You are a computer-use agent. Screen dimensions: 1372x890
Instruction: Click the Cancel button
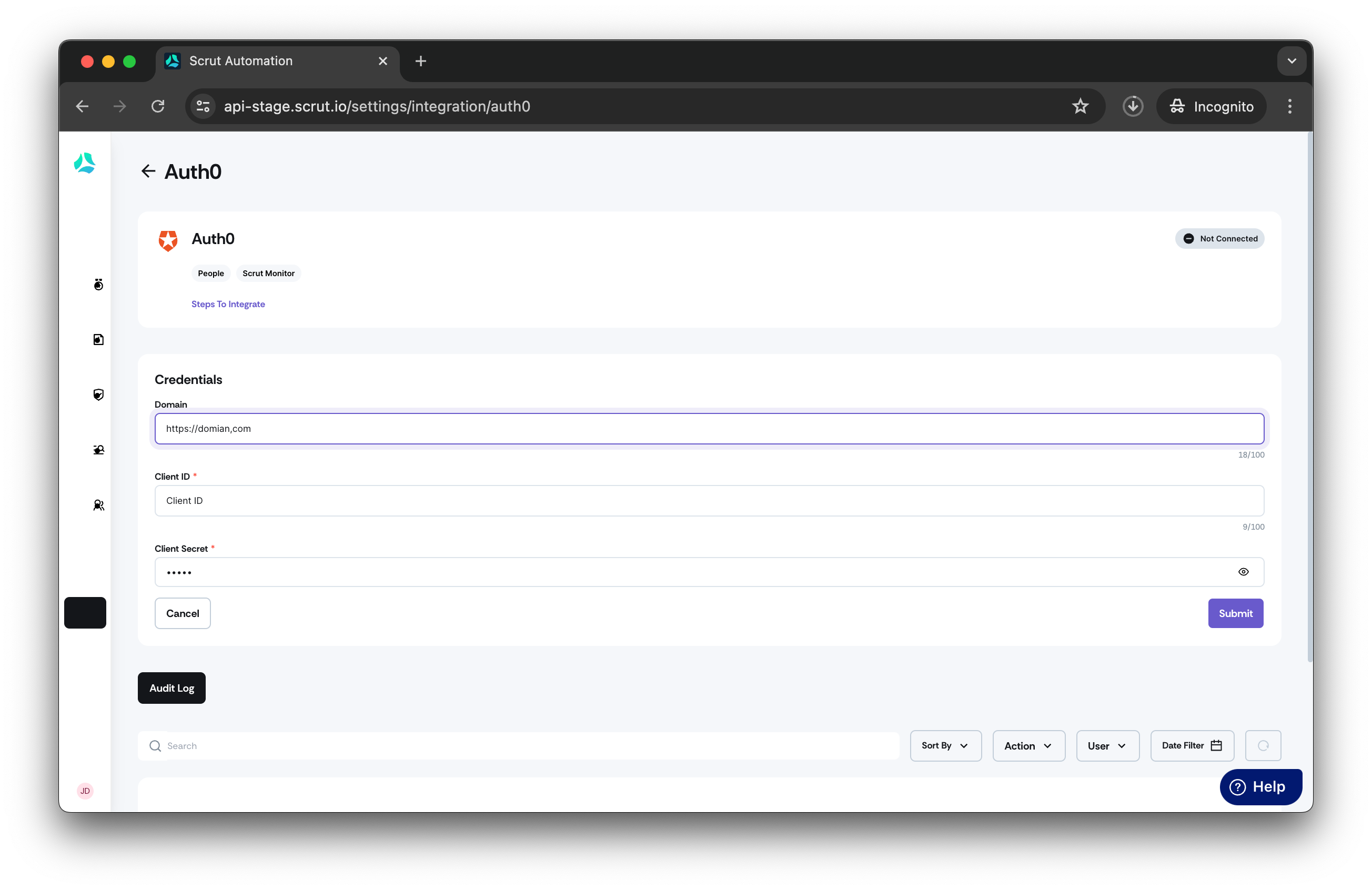point(183,613)
